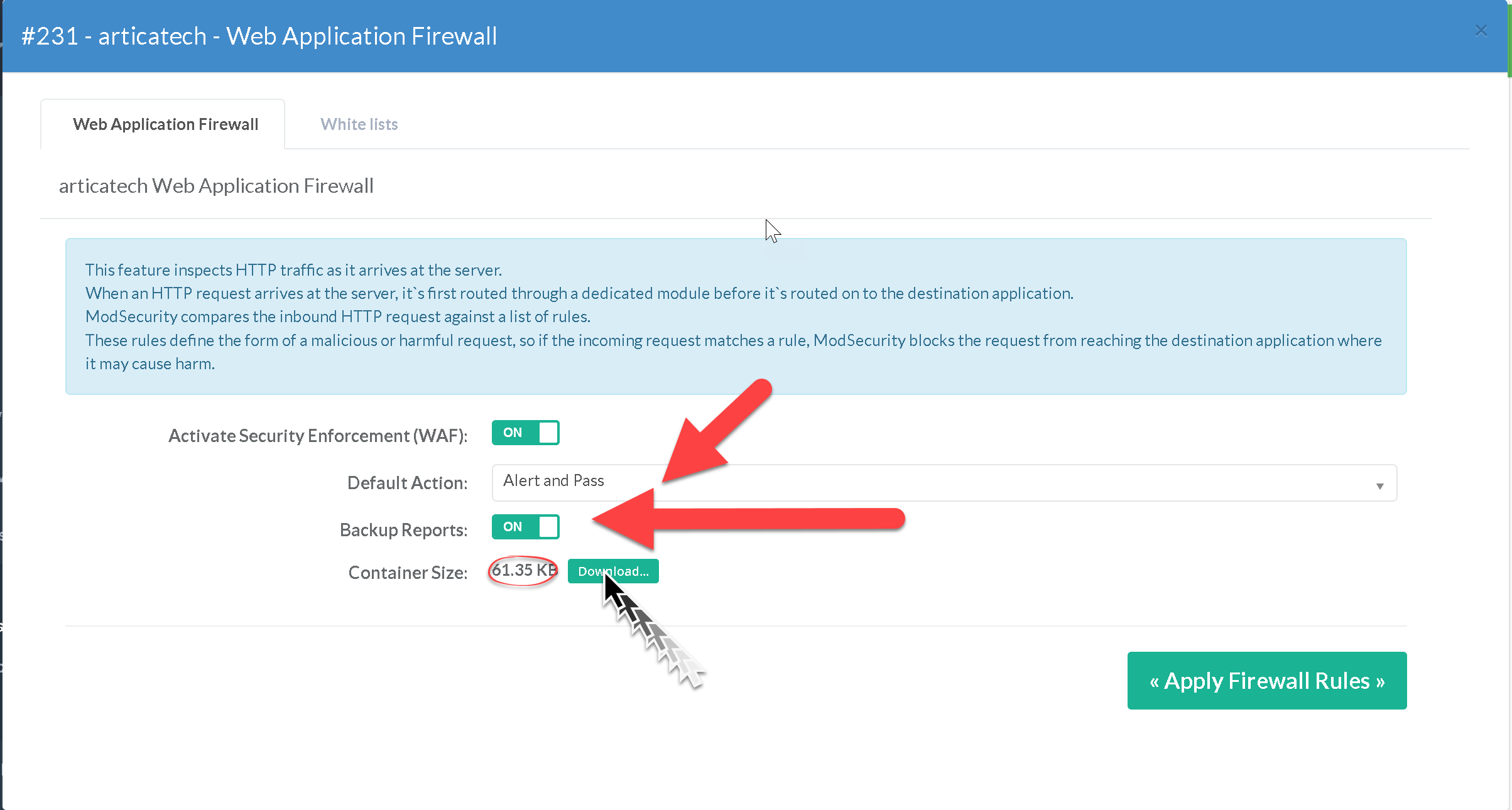The width and height of the screenshot is (1512, 810).
Task: Switch to the White lists tab
Action: pos(359,124)
